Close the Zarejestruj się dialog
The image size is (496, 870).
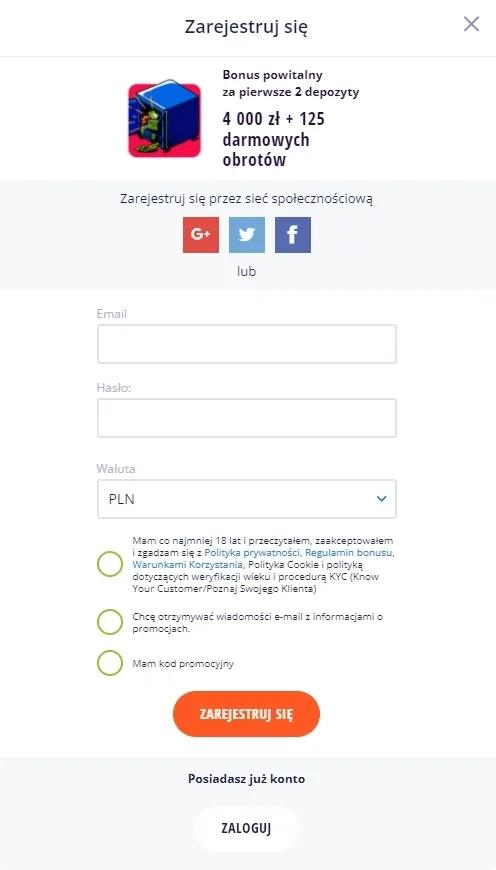(x=472, y=24)
